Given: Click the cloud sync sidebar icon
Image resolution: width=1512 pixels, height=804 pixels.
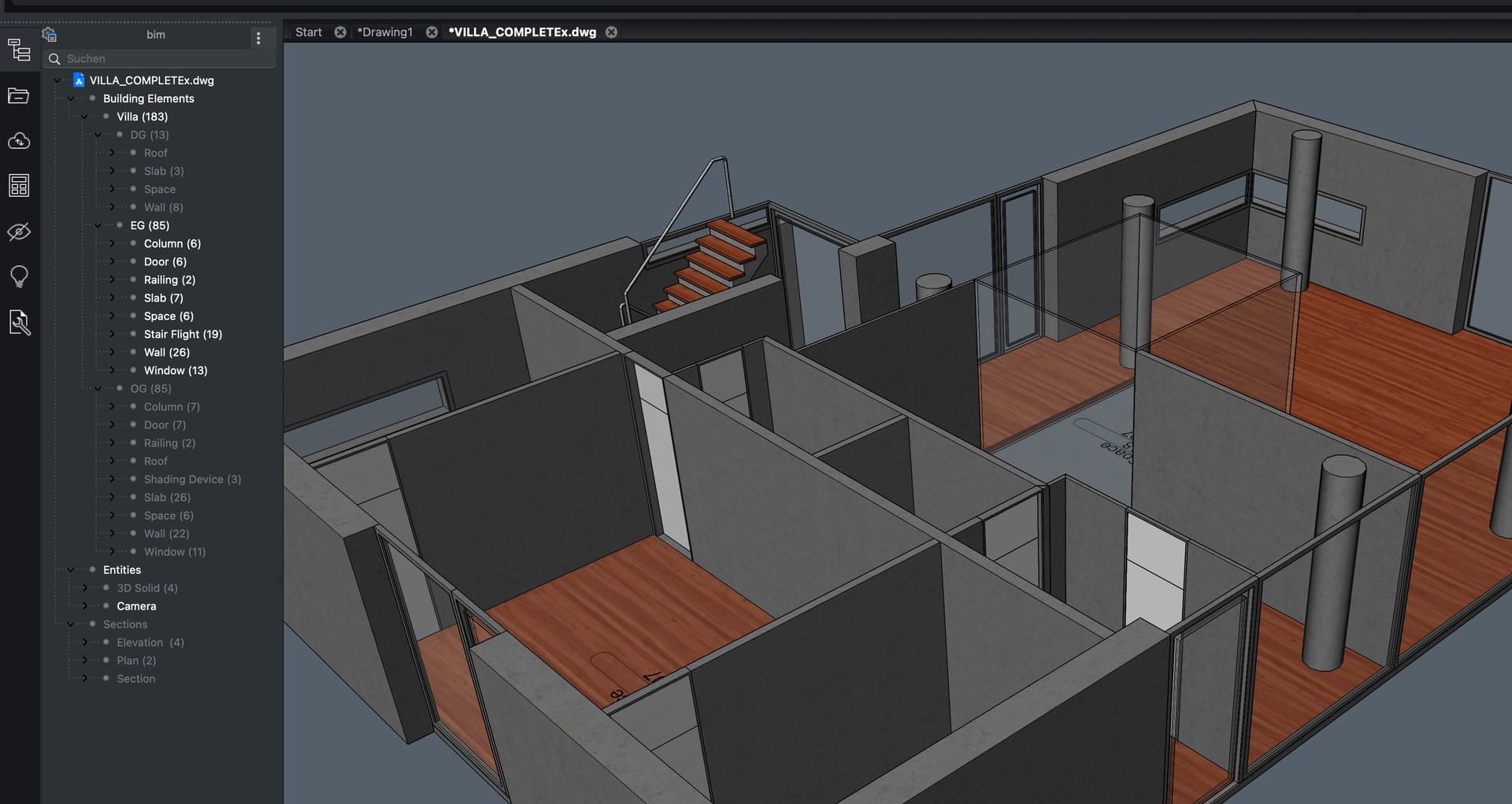Looking at the screenshot, I should click(19, 141).
